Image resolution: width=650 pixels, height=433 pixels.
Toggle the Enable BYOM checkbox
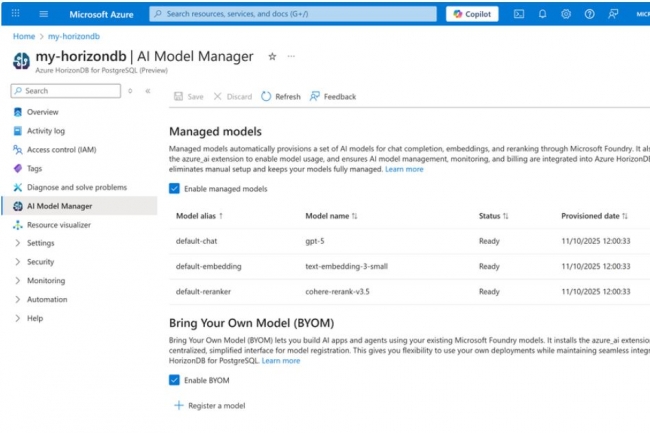click(175, 380)
